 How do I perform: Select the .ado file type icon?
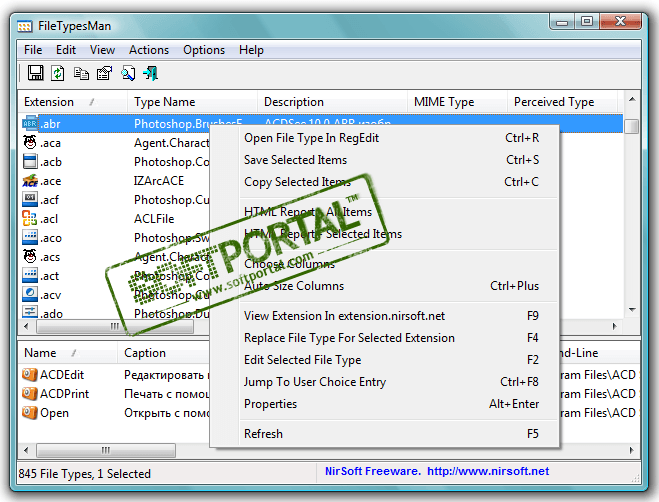pyautogui.click(x=30, y=313)
